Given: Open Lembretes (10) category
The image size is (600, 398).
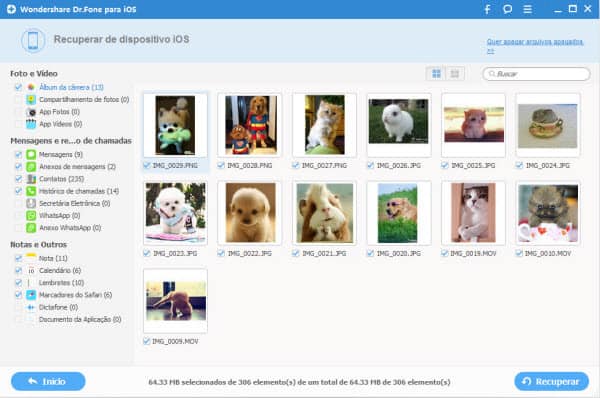Looking at the screenshot, I should pos(62,283).
